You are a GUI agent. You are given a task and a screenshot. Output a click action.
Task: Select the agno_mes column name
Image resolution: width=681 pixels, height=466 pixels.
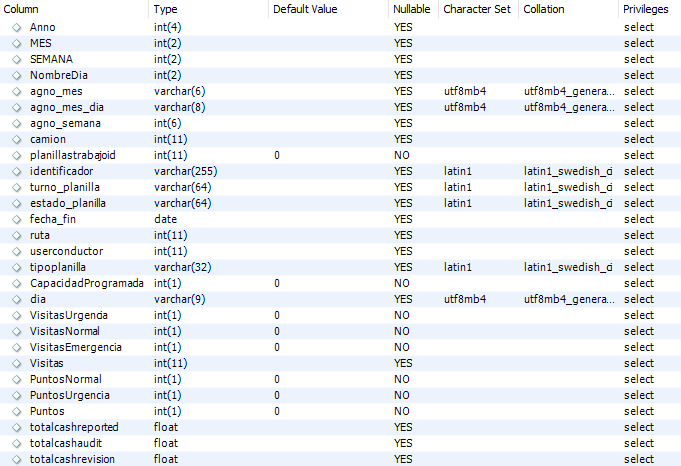click(x=56, y=92)
